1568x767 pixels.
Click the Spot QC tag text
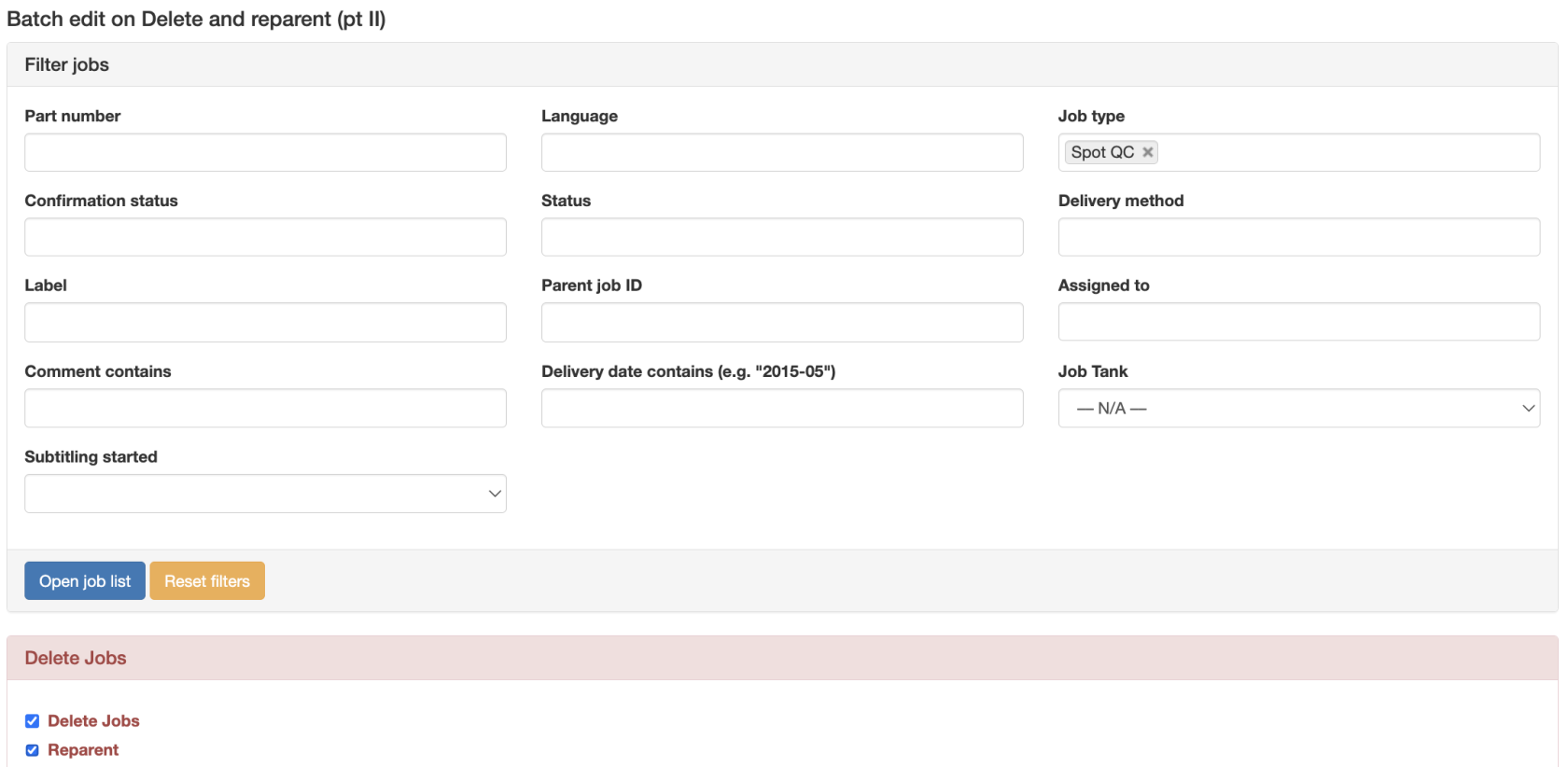click(1102, 152)
